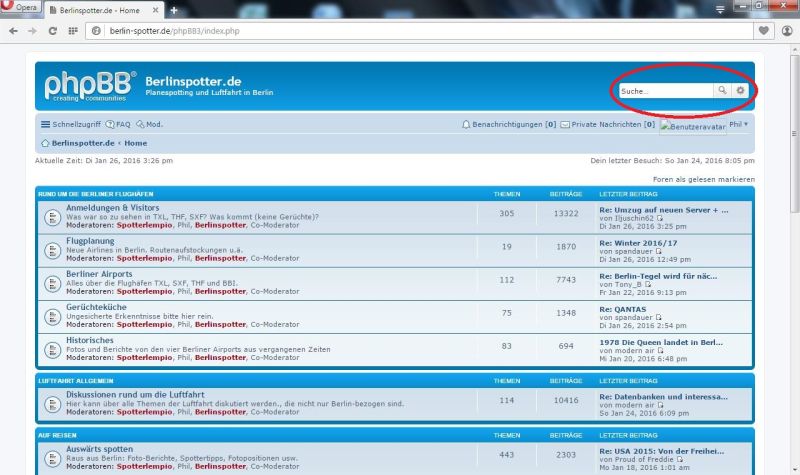Reload the page with the refresh icon
This screenshot has width=800, height=475.
click(x=53, y=31)
